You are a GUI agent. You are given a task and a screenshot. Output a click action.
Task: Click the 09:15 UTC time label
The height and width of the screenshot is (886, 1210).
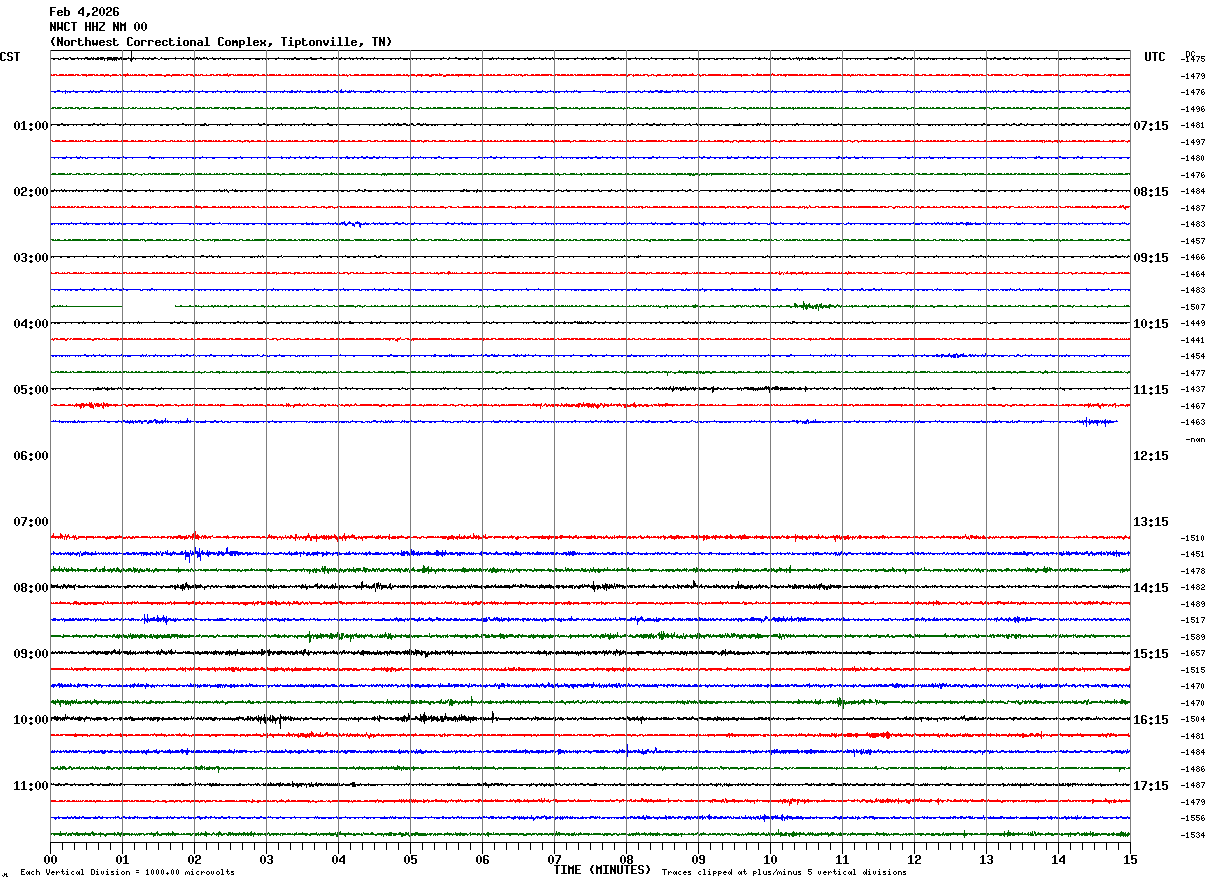[1151, 258]
